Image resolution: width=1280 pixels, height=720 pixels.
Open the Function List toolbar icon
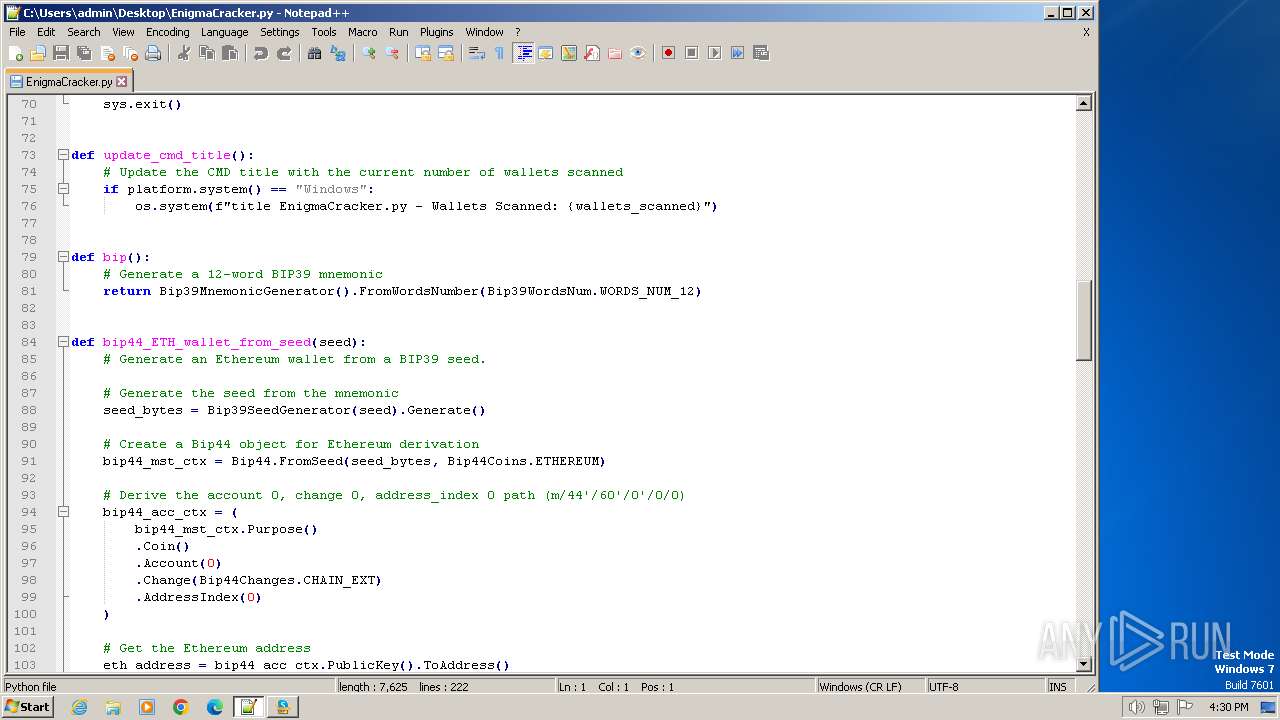click(592, 53)
